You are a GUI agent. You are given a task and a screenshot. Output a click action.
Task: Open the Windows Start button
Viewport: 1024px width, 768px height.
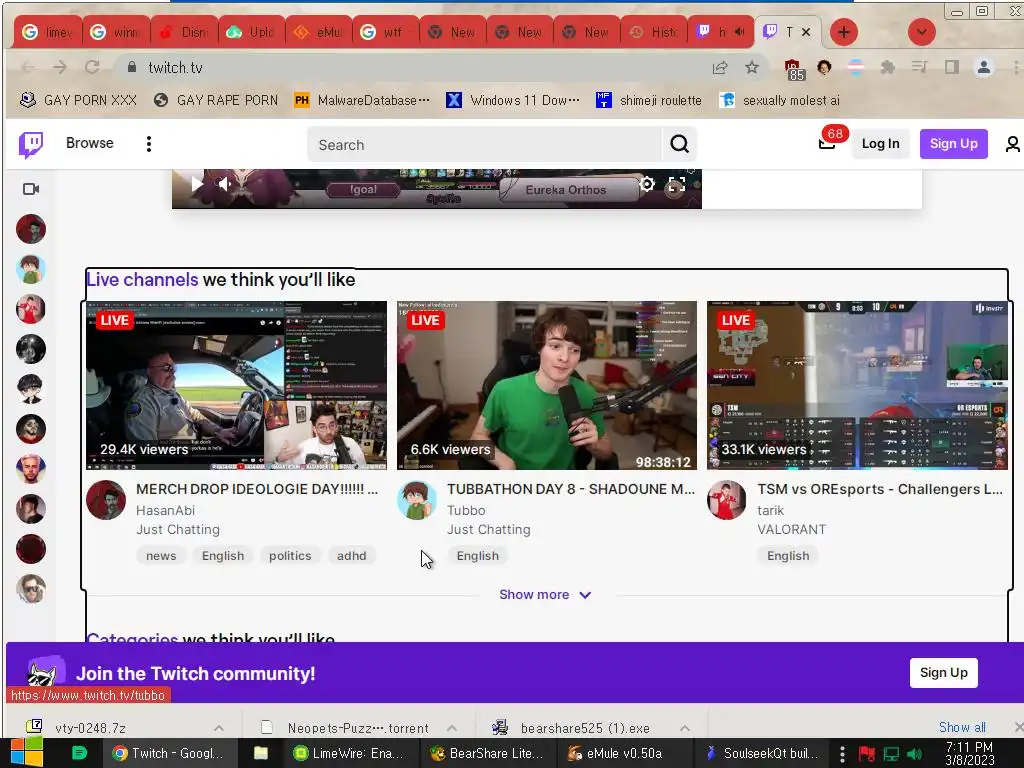pyautogui.click(x=27, y=753)
